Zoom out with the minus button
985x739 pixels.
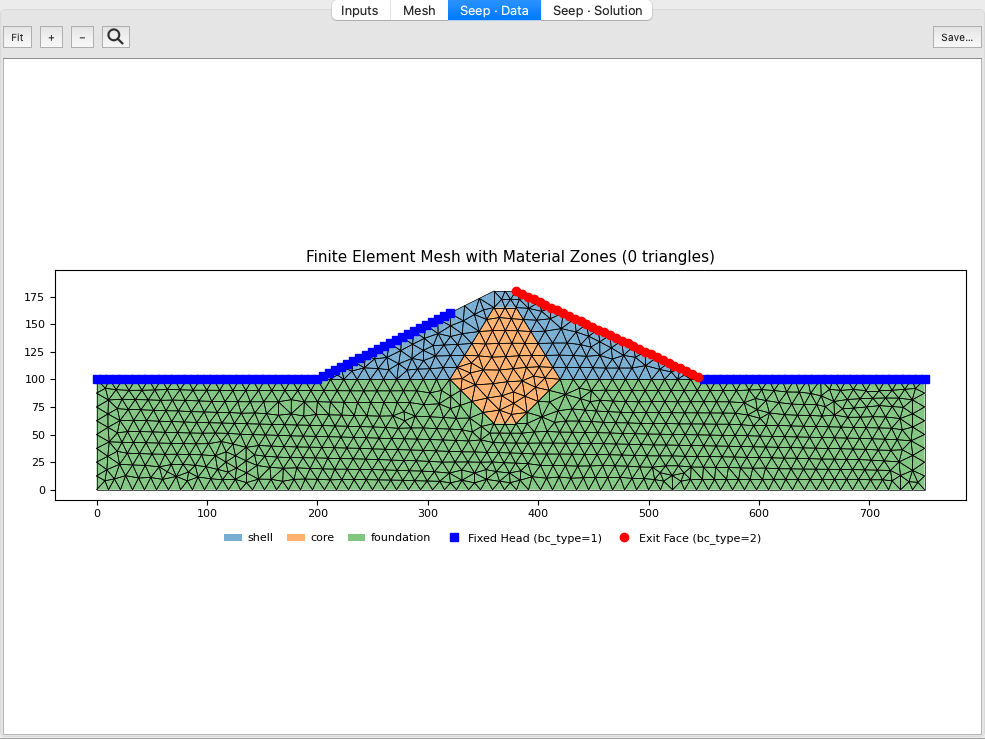(x=82, y=37)
